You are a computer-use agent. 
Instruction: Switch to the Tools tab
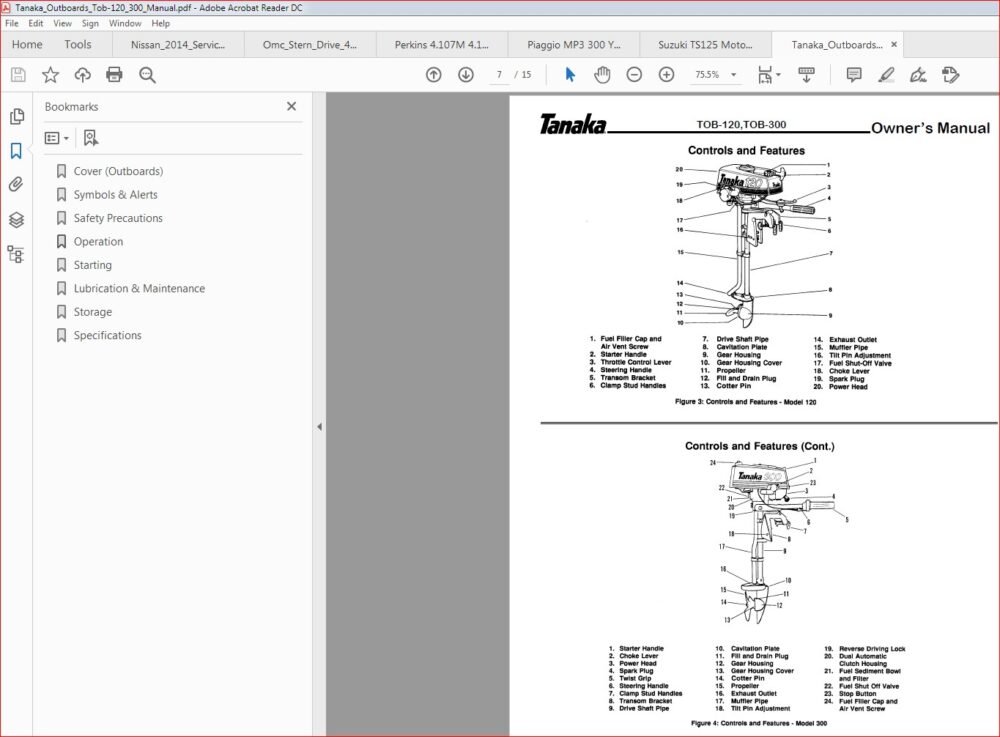tap(78, 45)
